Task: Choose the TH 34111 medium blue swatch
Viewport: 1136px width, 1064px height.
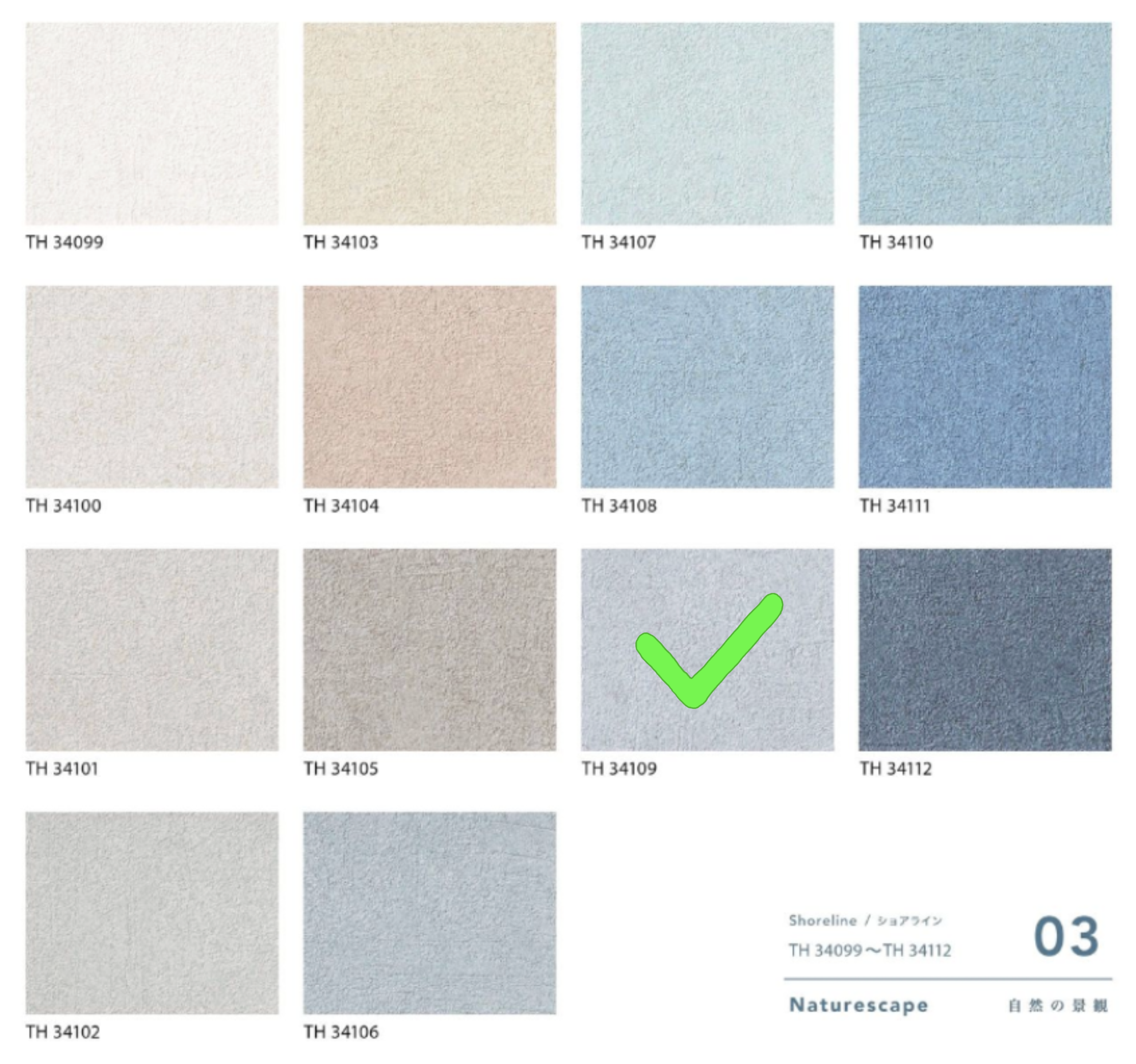Action: [985, 386]
